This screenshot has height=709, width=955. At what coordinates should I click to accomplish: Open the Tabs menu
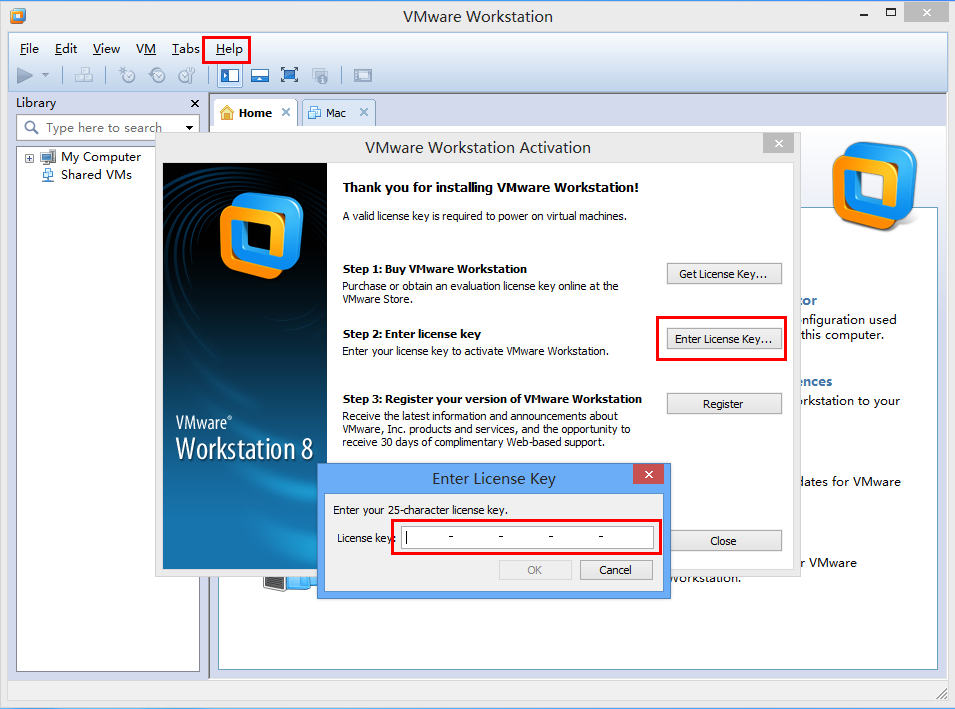click(x=185, y=49)
